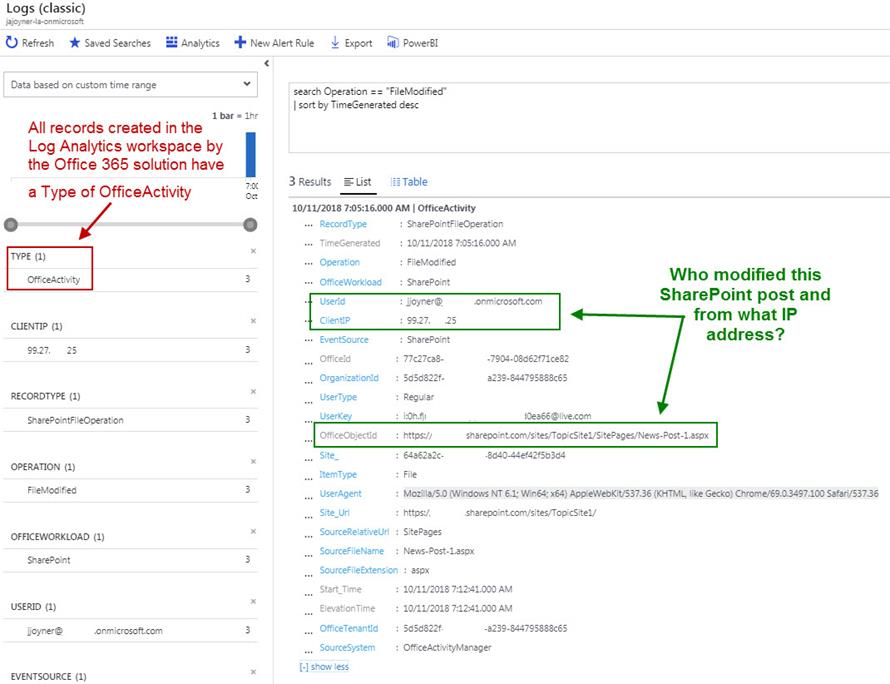Open the custom time range dropdown

coord(132,85)
